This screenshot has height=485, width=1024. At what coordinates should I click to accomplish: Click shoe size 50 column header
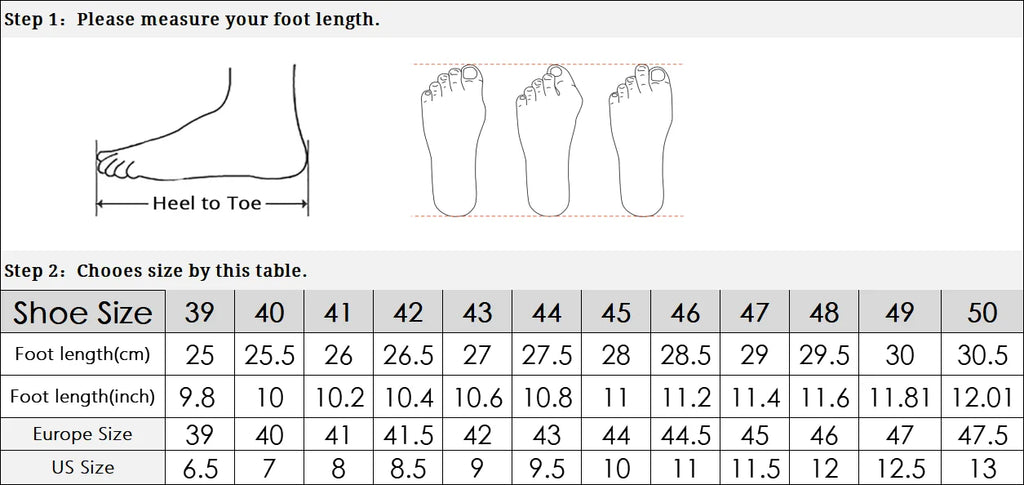coord(982,313)
